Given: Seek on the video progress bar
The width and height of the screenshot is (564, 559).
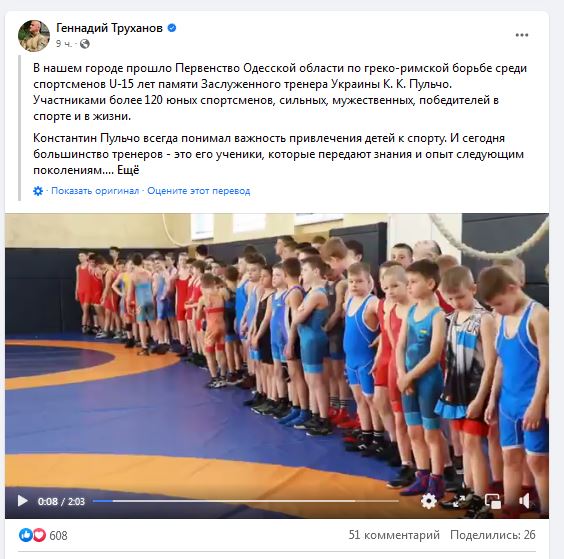Looking at the screenshot, I should 246,501.
